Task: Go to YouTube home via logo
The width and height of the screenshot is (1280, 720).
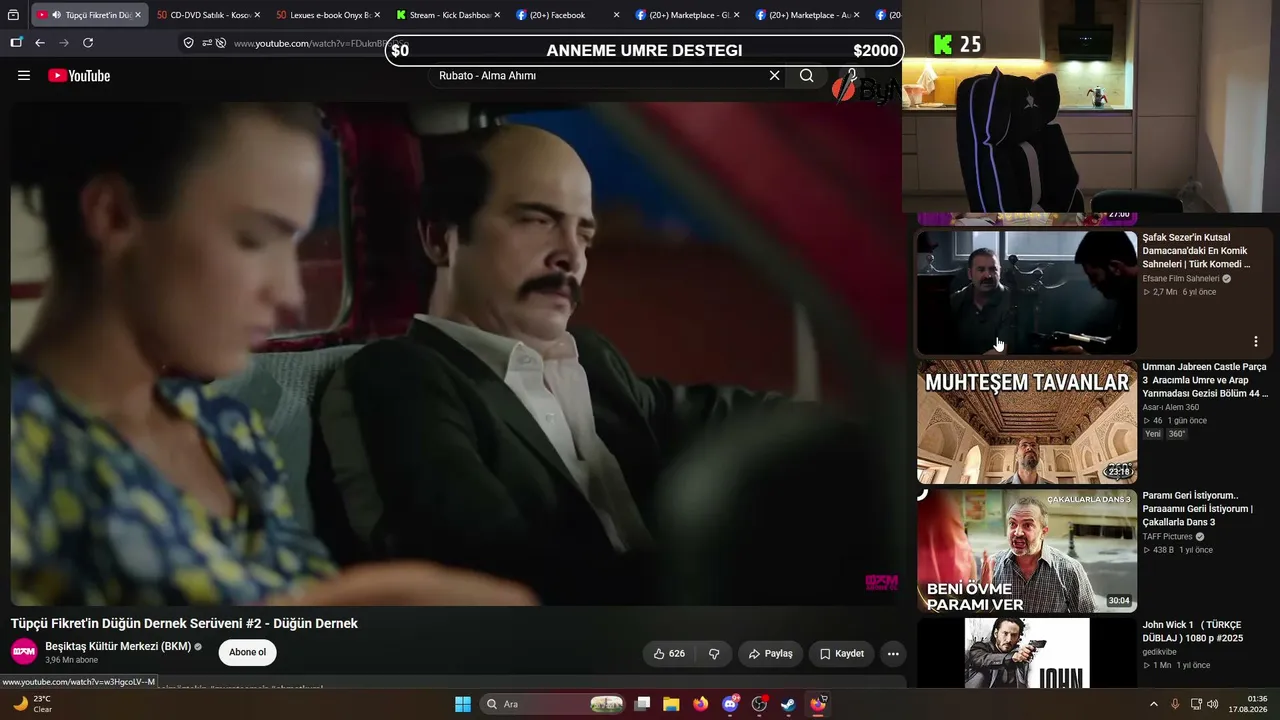Action: tap(79, 76)
